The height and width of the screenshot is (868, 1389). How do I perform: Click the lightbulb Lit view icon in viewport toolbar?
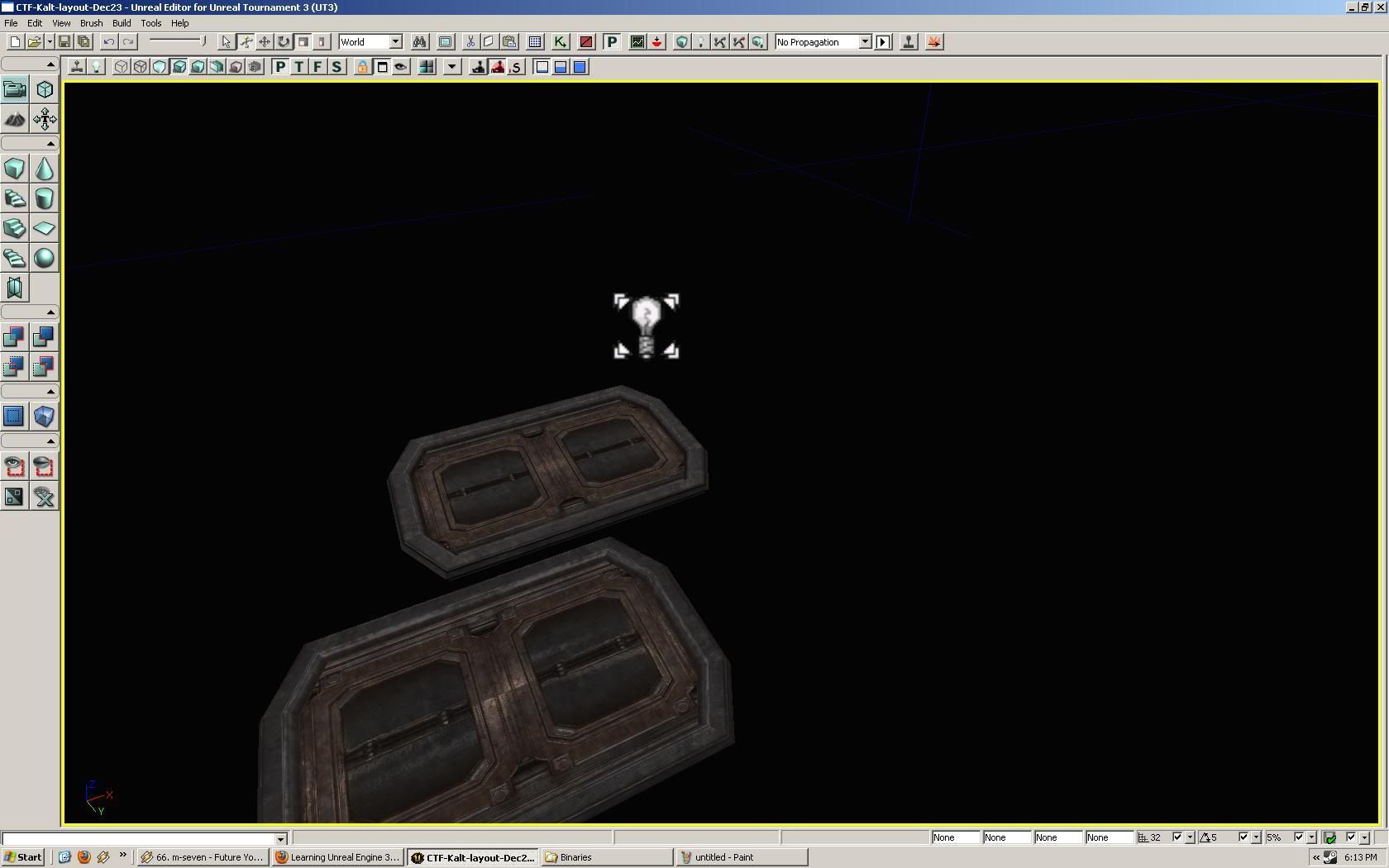click(97, 67)
